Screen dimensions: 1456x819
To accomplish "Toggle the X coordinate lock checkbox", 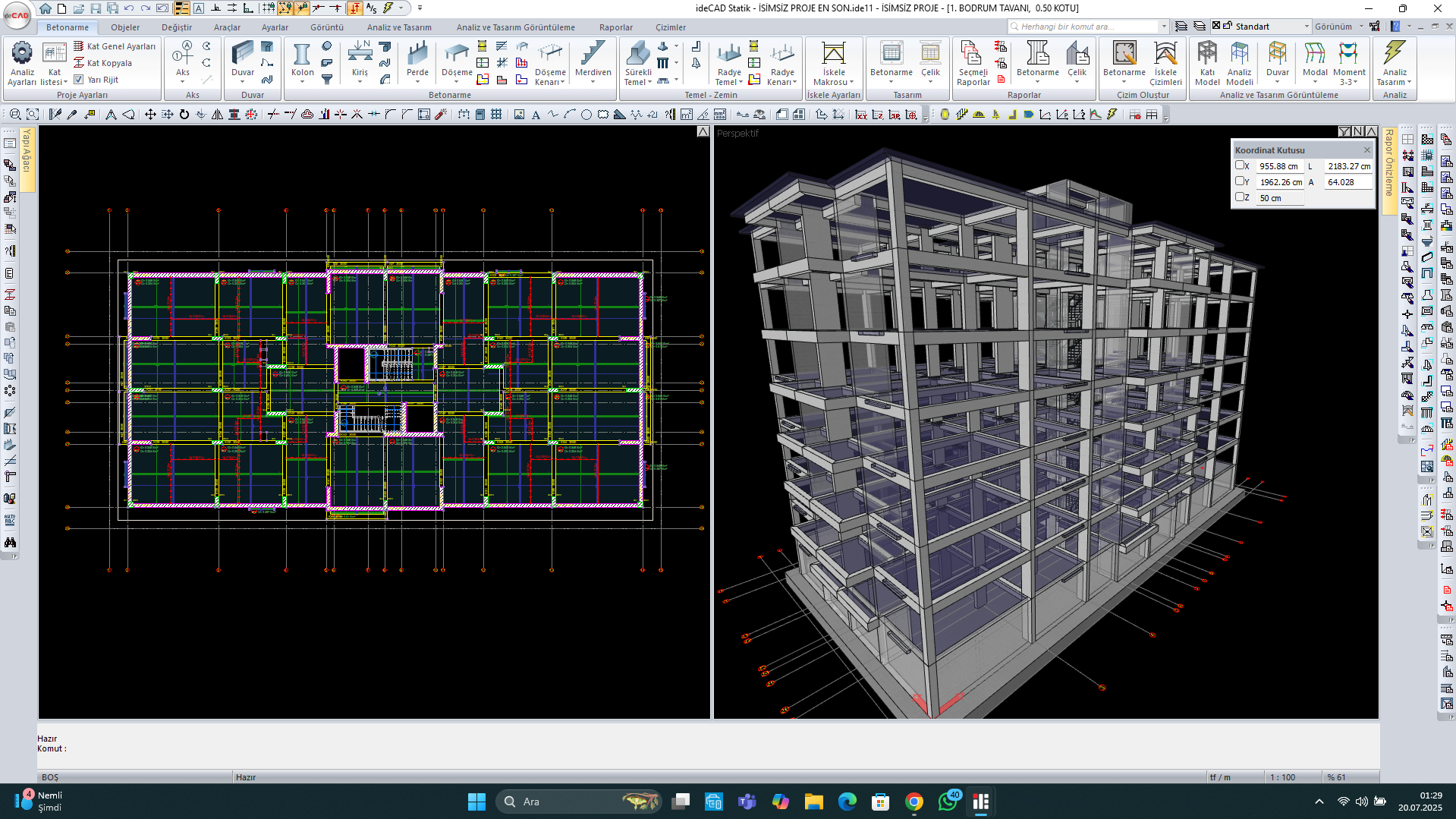I will coord(1239,165).
